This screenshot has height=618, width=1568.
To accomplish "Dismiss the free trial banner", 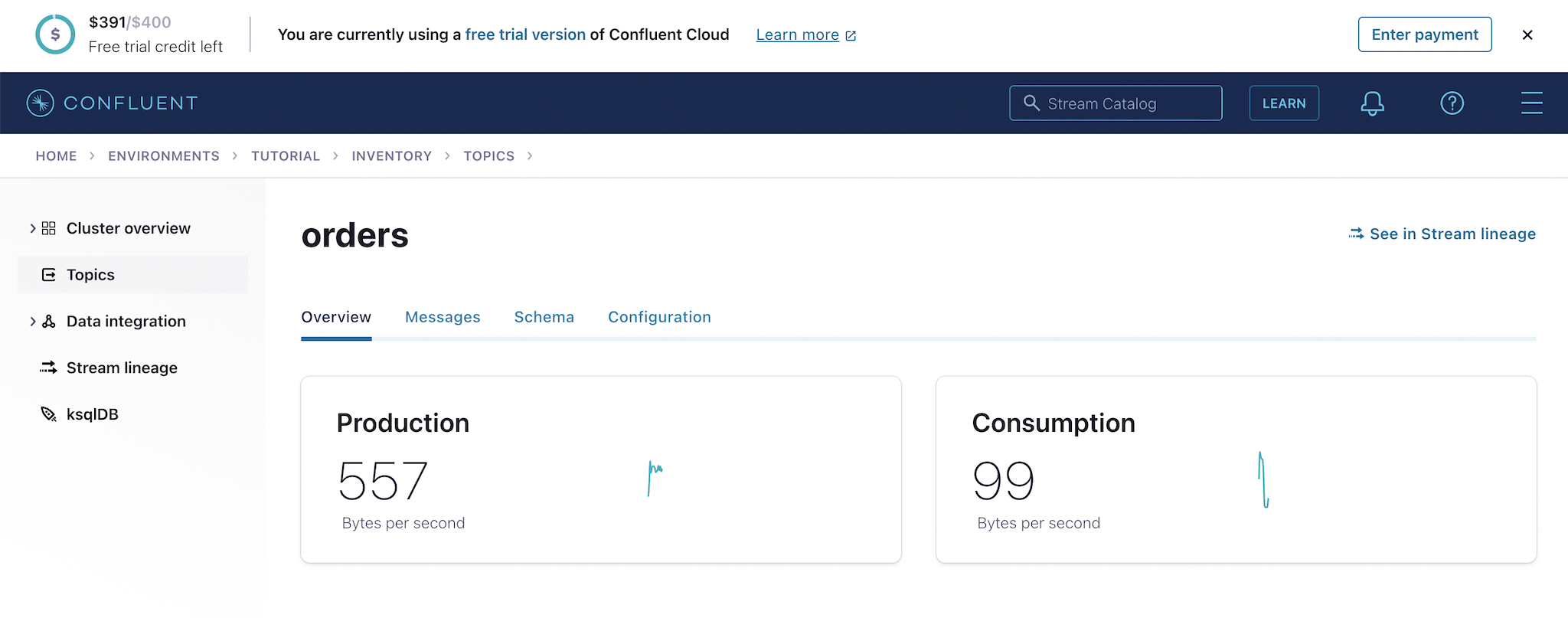I will pos(1527,34).
